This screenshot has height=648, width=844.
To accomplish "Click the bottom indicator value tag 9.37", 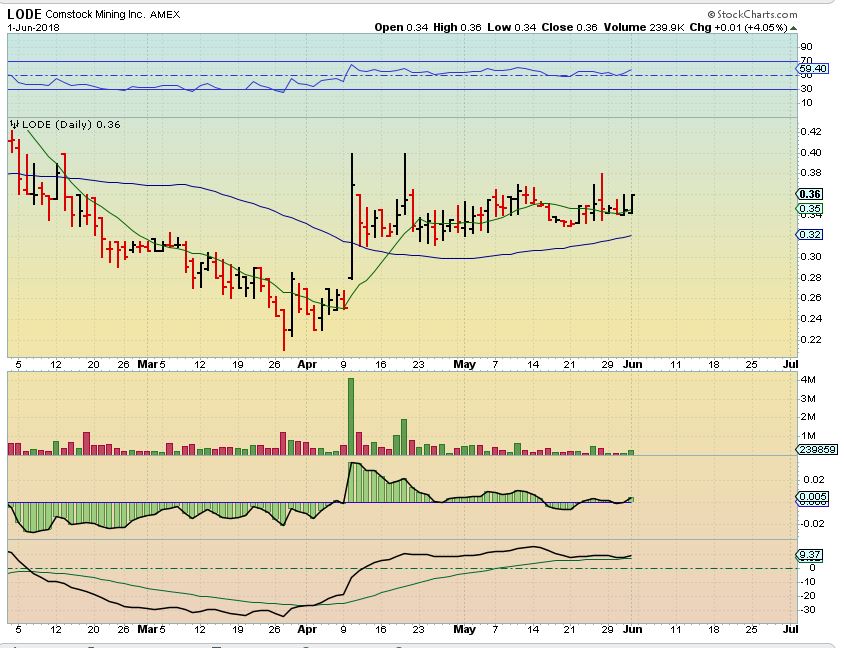I will pyautogui.click(x=811, y=555).
